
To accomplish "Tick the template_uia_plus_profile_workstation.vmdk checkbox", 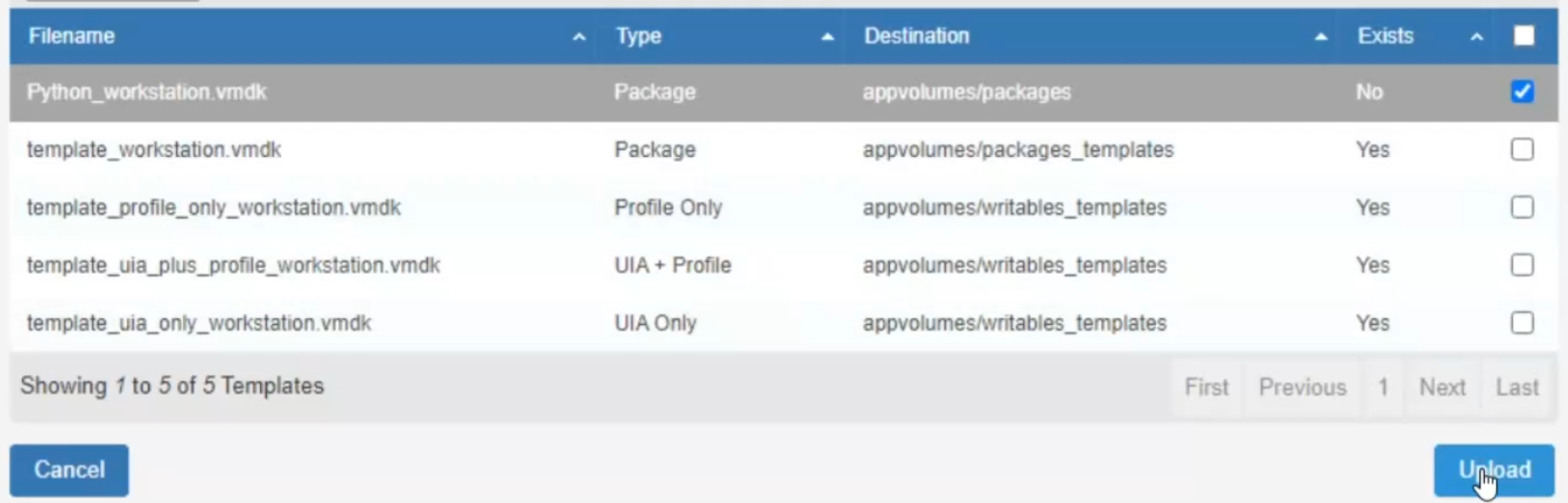I will [1522, 265].
